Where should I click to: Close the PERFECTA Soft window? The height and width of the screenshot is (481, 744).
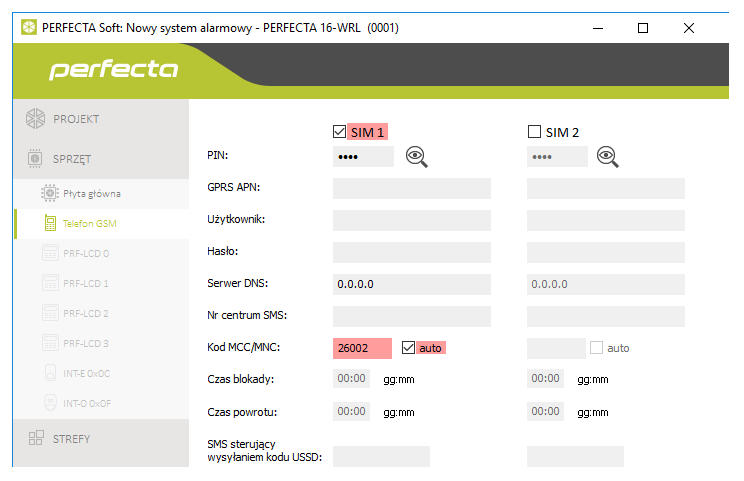(x=689, y=28)
